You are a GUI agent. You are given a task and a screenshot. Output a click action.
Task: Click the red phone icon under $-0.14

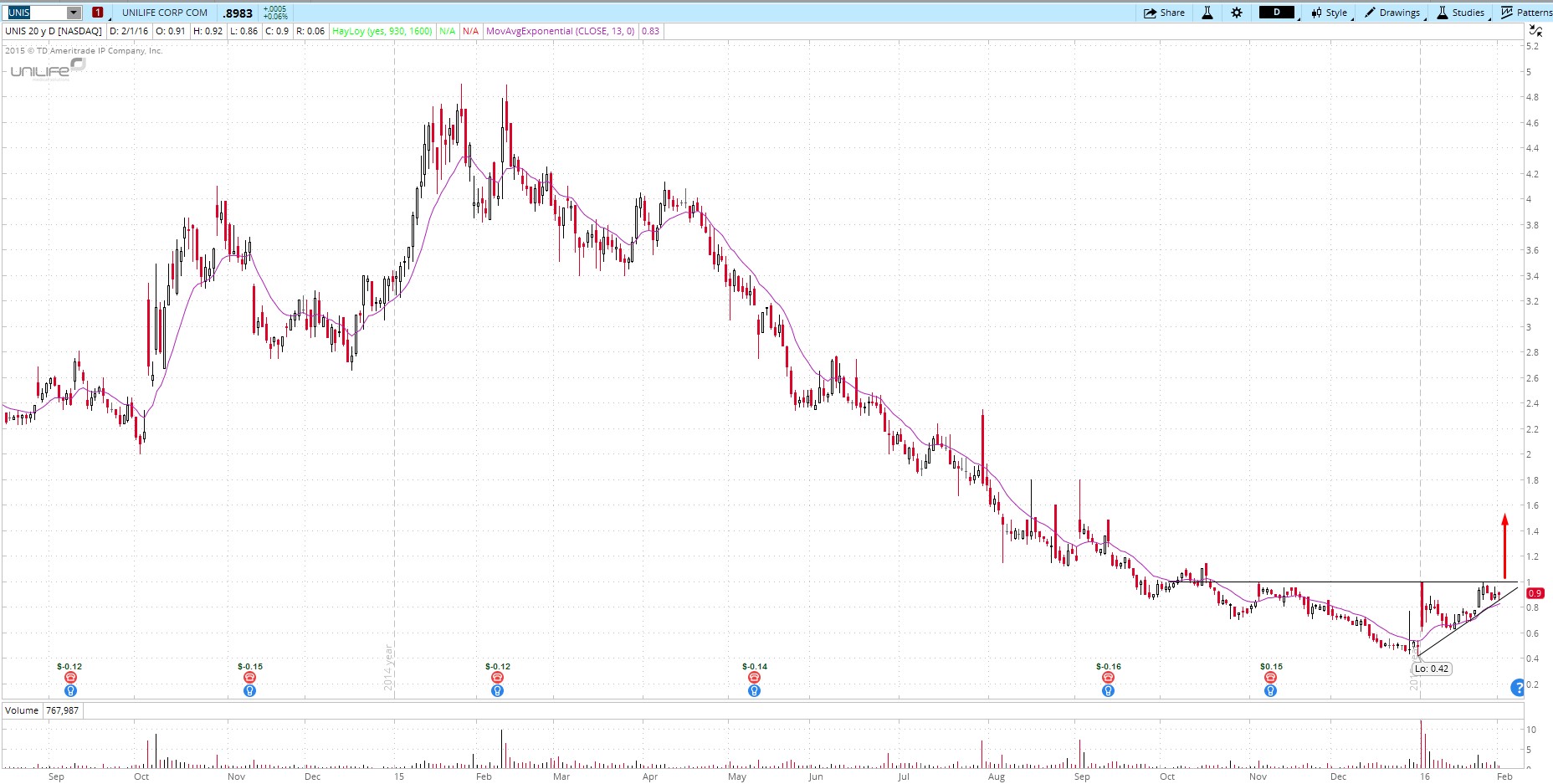754,678
